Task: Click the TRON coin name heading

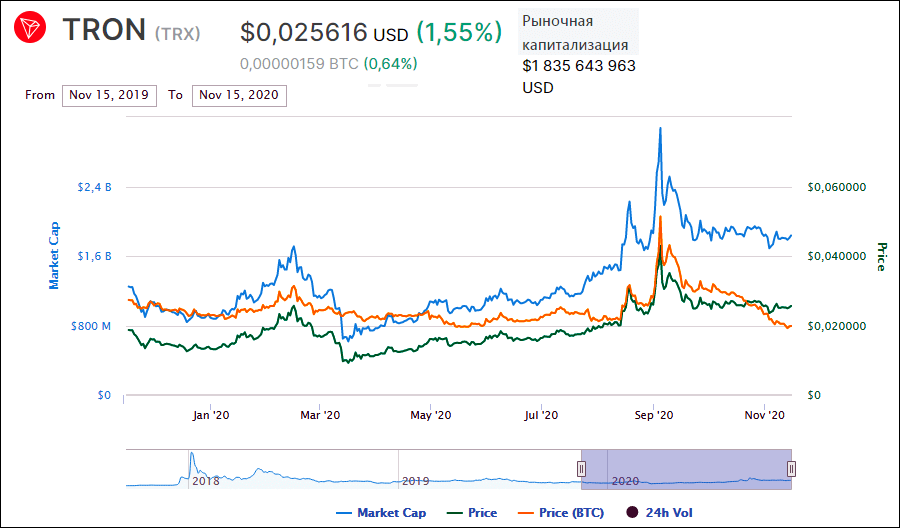Action: (104, 31)
